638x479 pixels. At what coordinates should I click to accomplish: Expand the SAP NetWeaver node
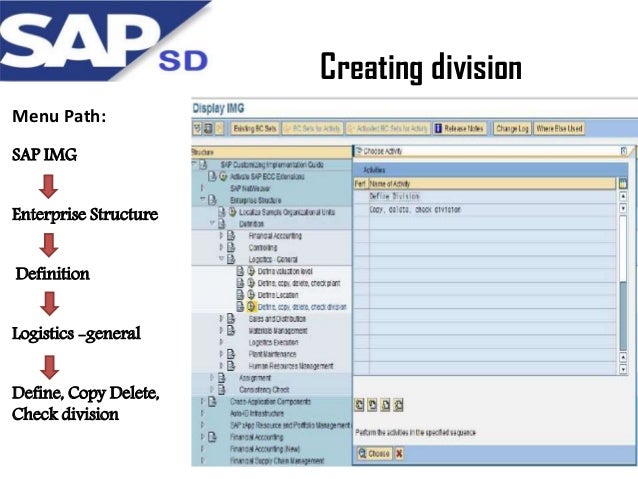pos(202,188)
